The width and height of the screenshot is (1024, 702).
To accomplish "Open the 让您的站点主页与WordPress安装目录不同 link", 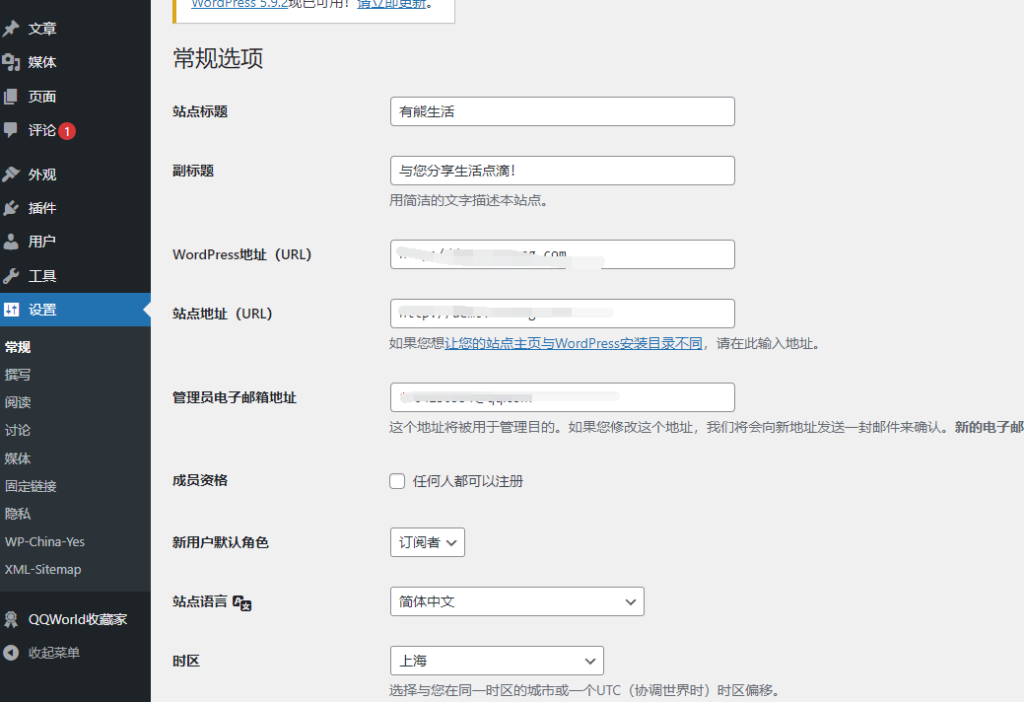I will click(573, 343).
